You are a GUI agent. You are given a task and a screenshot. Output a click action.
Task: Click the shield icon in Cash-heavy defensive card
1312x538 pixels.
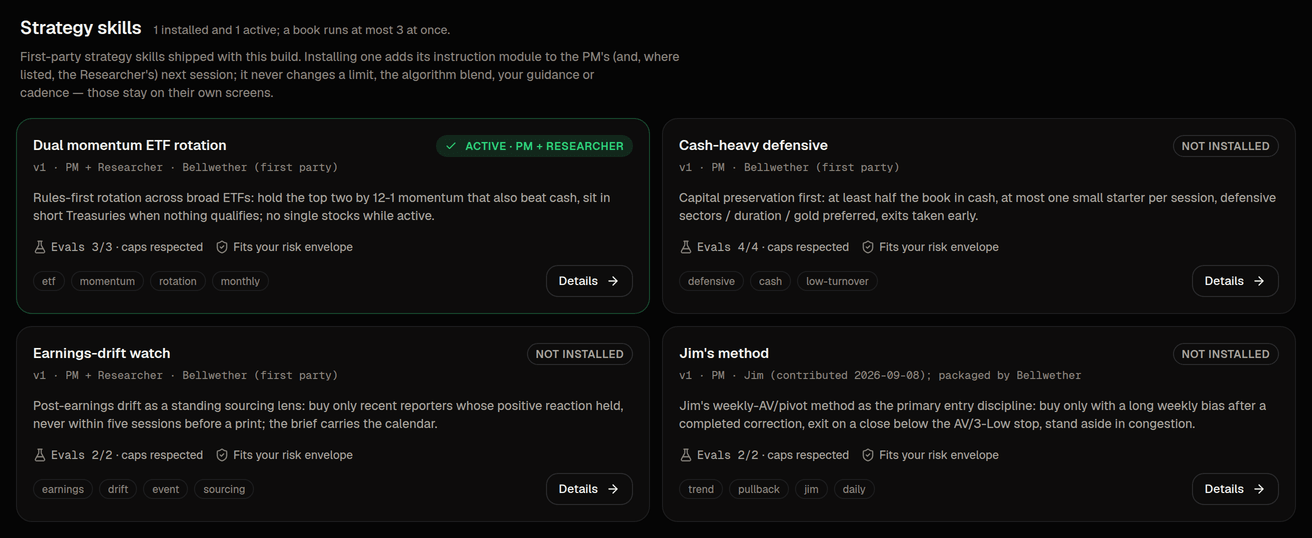coord(868,247)
